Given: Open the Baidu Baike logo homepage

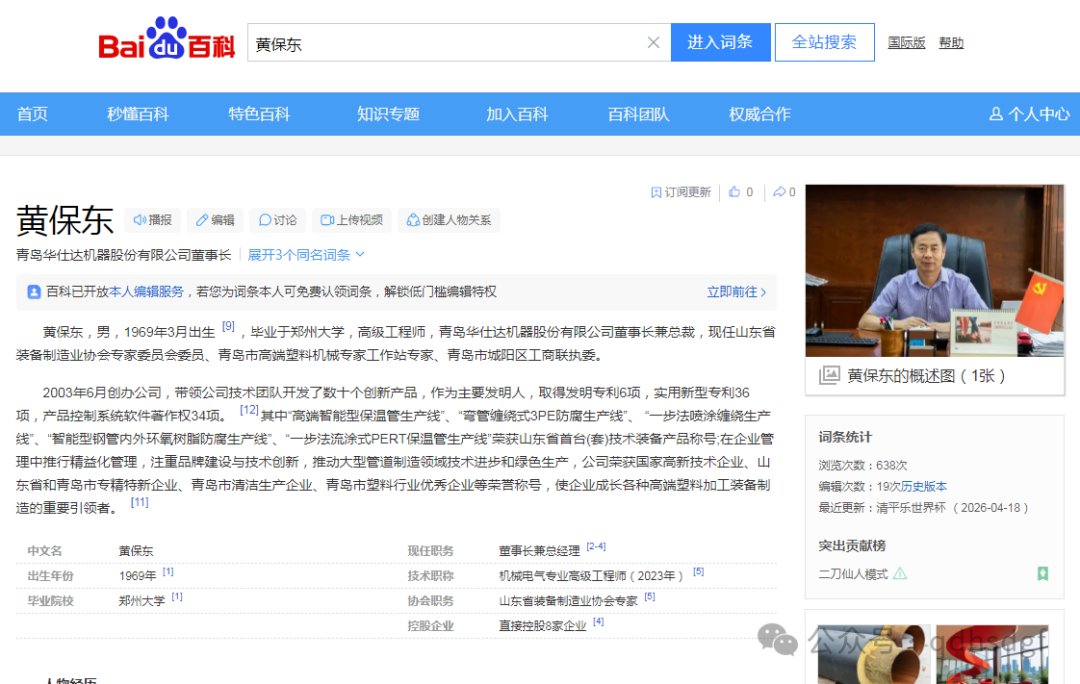Looking at the screenshot, I should pos(166,39).
